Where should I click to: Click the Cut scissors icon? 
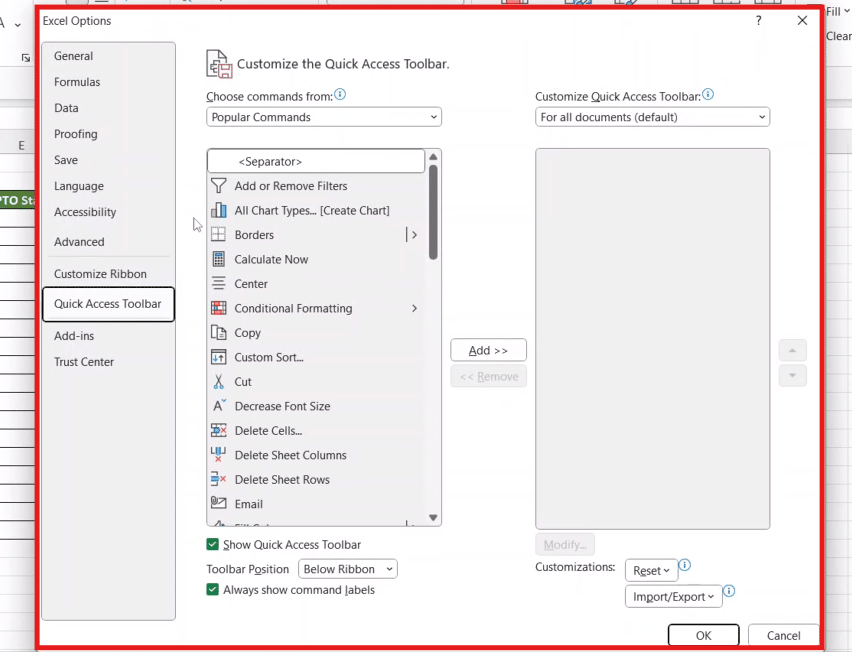(218, 381)
